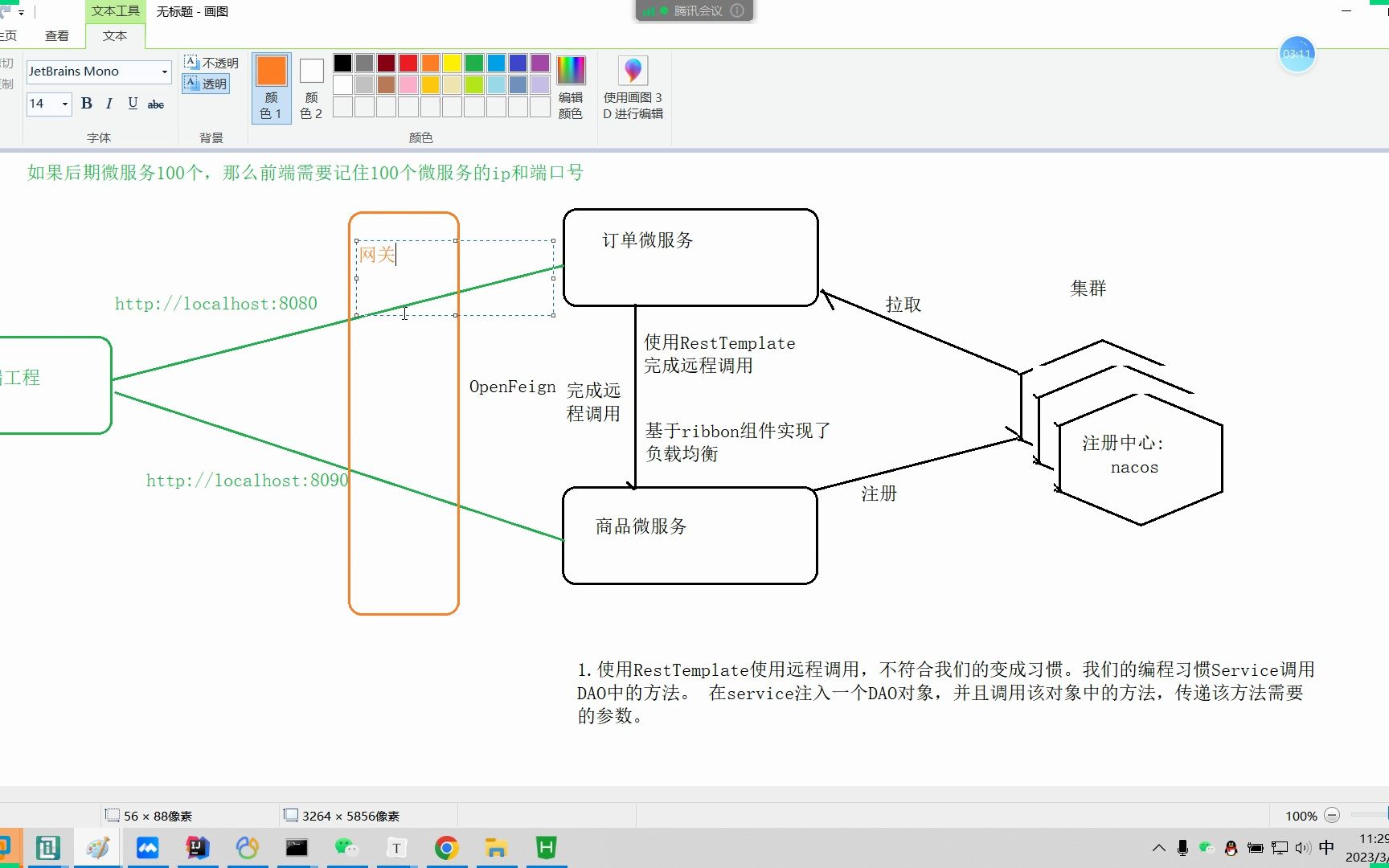Click the battery tray icon
The height and width of the screenshot is (868, 1389).
point(1256,848)
